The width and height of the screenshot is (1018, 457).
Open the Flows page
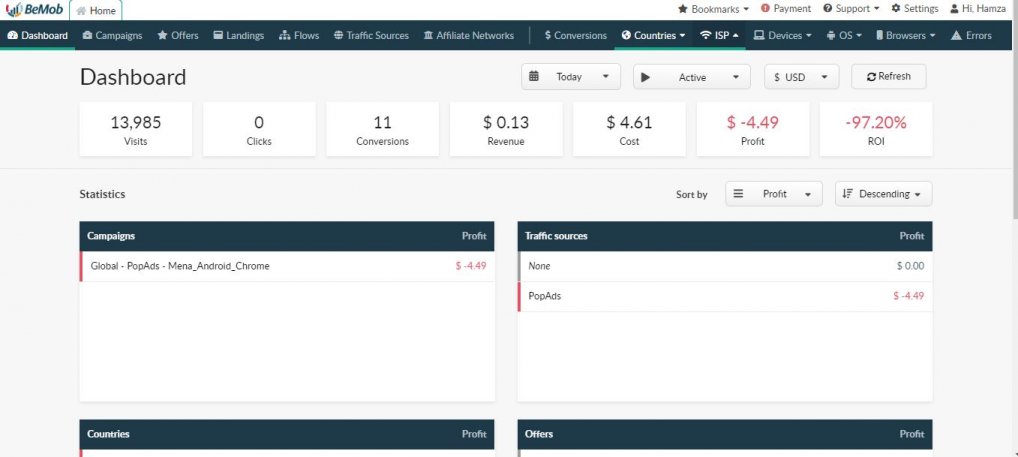pyautogui.click(x=299, y=36)
